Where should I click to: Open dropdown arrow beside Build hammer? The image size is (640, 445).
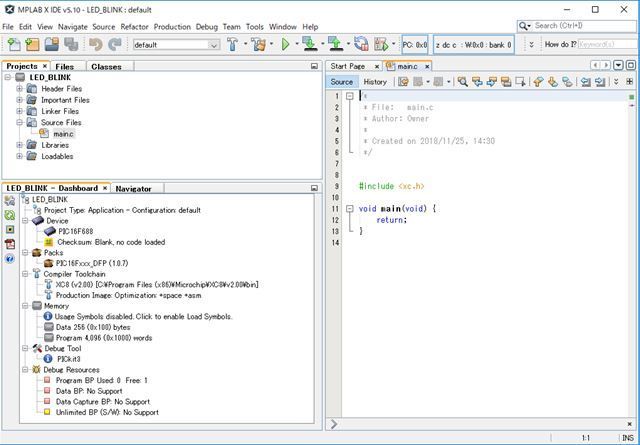pyautogui.click(x=246, y=44)
